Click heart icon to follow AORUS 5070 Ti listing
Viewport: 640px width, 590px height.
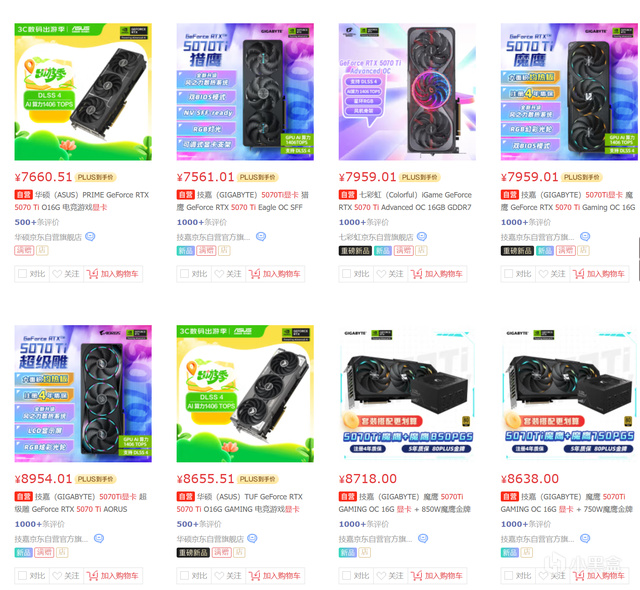click(x=58, y=576)
